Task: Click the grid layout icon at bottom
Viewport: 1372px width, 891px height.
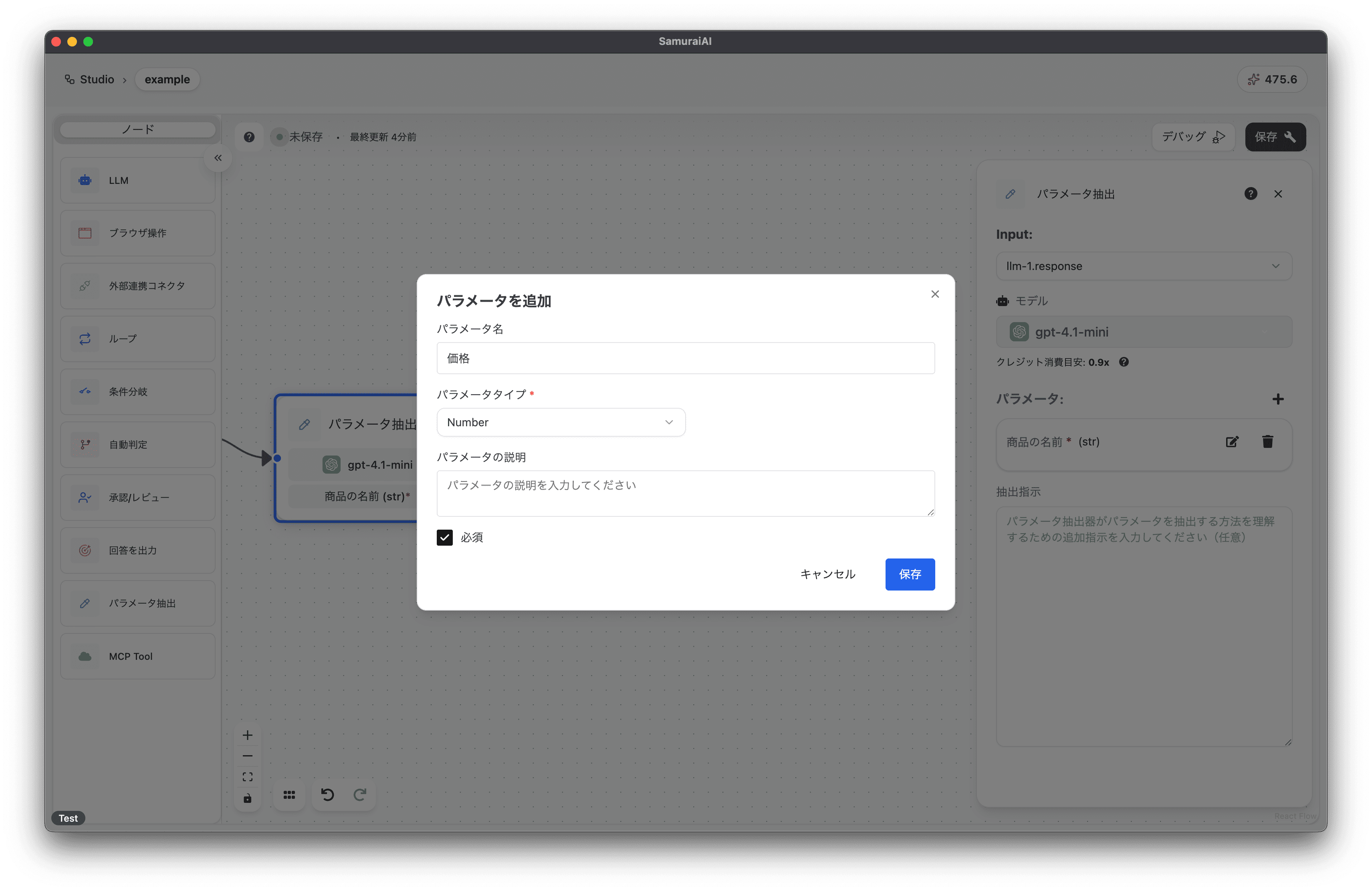Action: tap(289, 795)
